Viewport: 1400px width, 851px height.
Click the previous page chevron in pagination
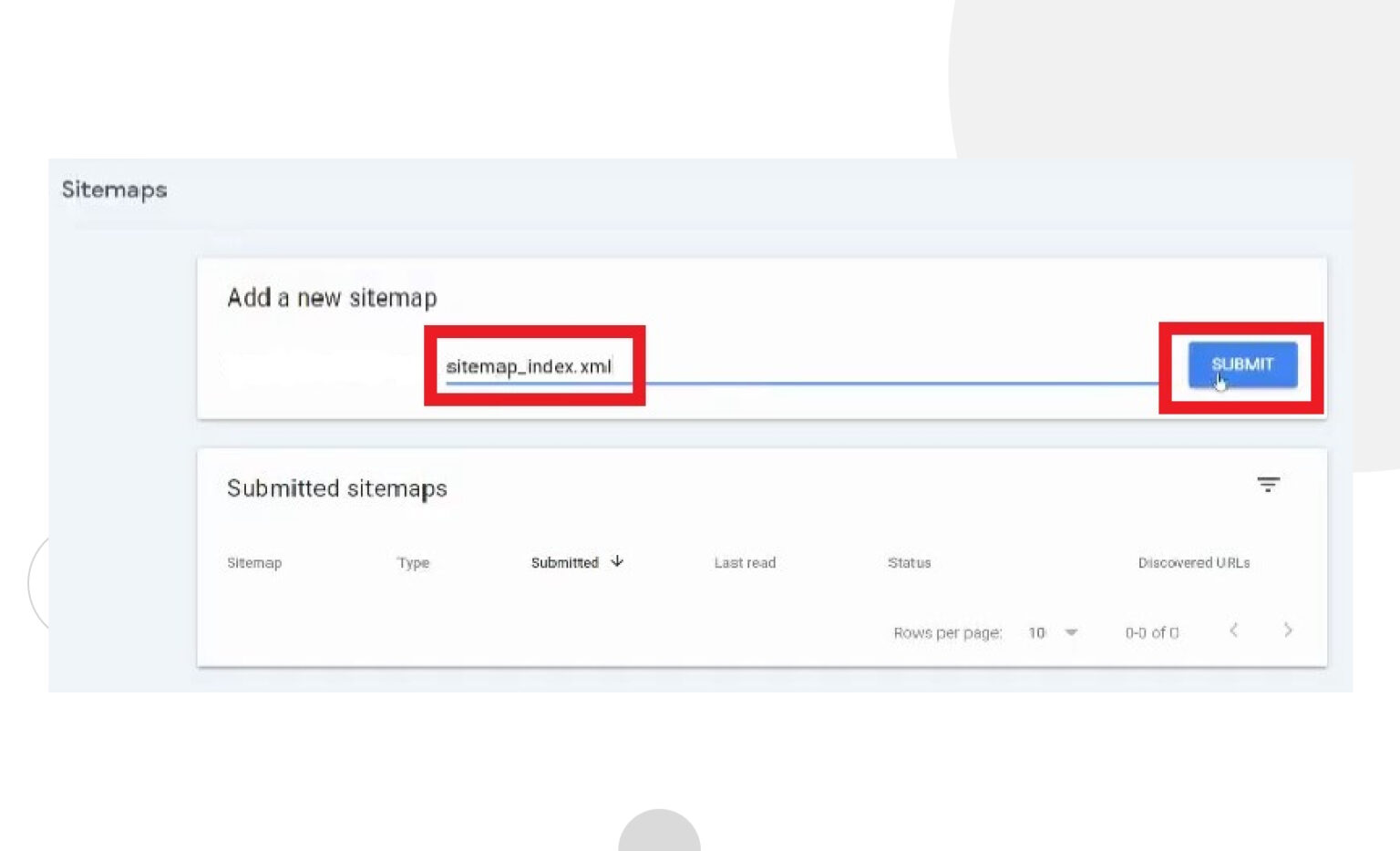point(1235,631)
